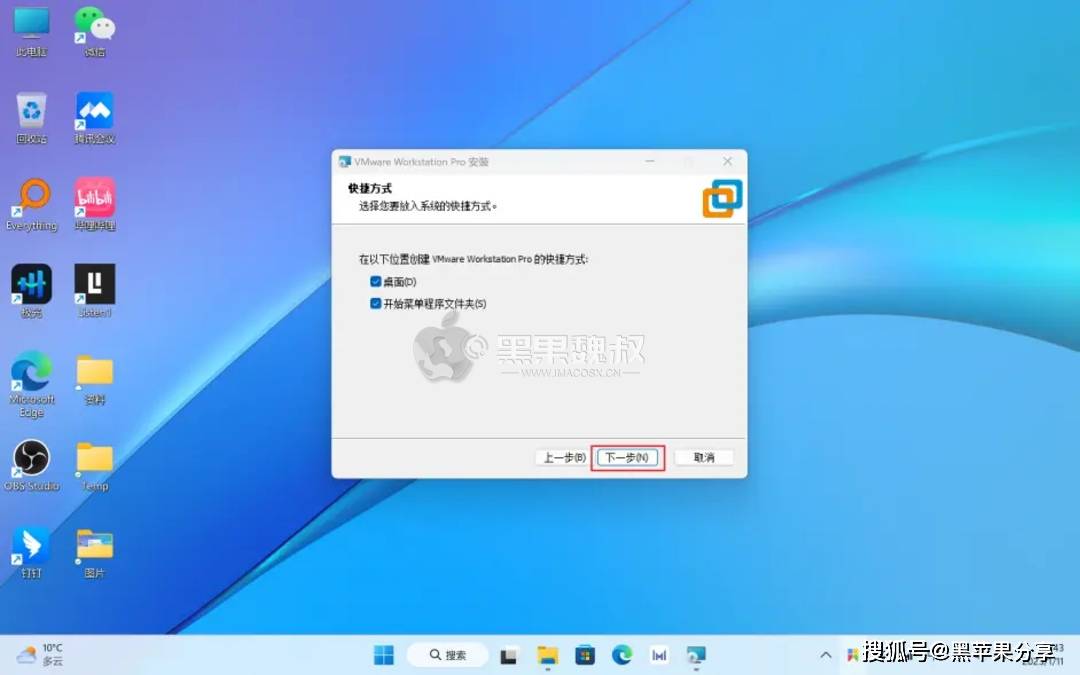The height and width of the screenshot is (675, 1080).
Task: Toggle the 开始菜单程序文件夹(S) checkbox
Action: pyautogui.click(x=375, y=303)
